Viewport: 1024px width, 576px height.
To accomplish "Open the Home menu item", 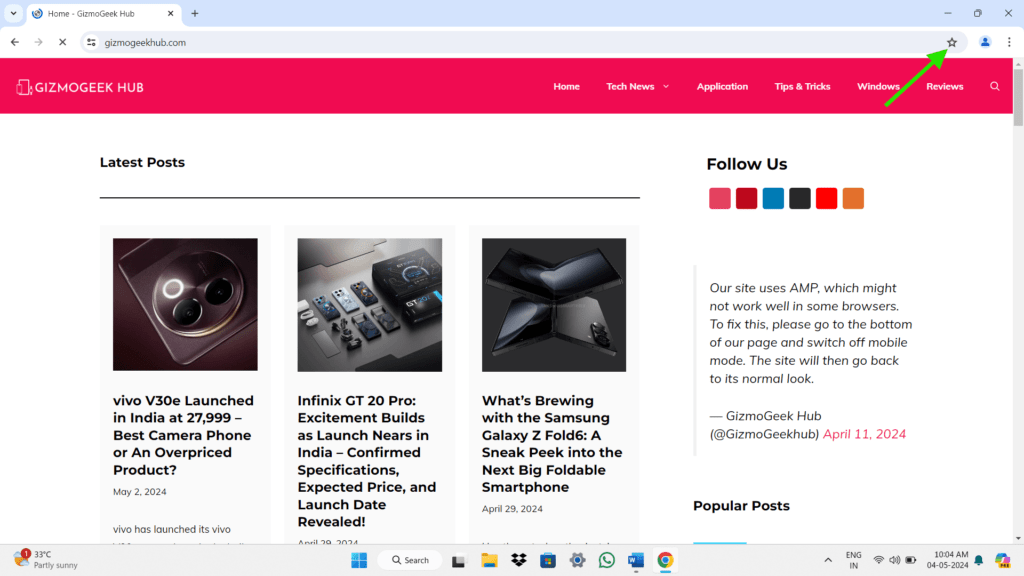I will 566,86.
